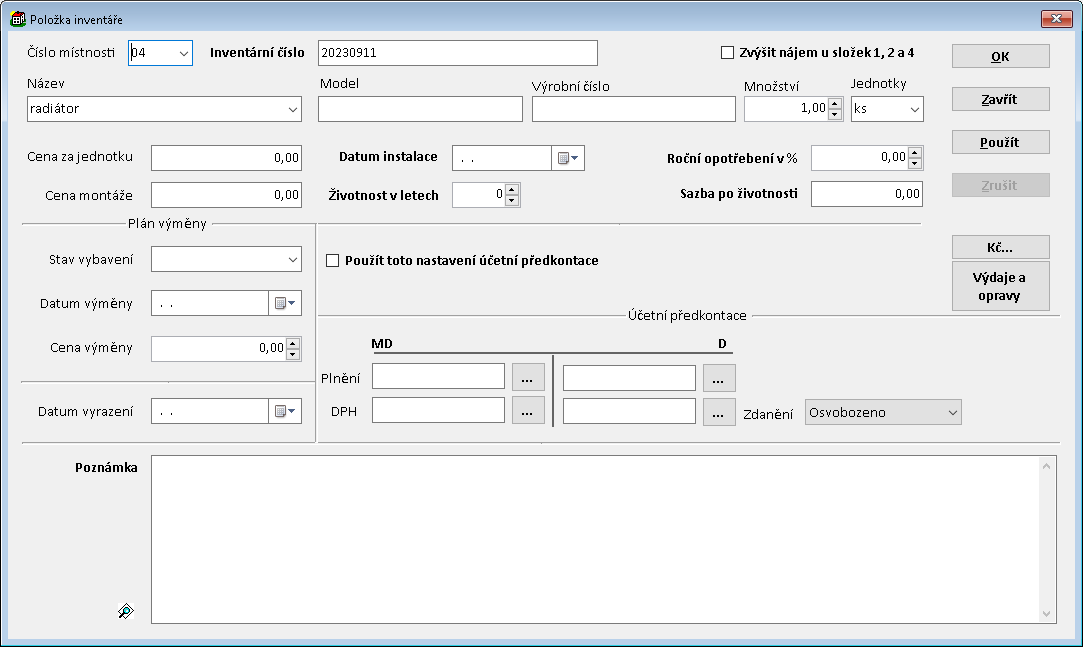Browse D account for DPH

pyautogui.click(x=718, y=411)
